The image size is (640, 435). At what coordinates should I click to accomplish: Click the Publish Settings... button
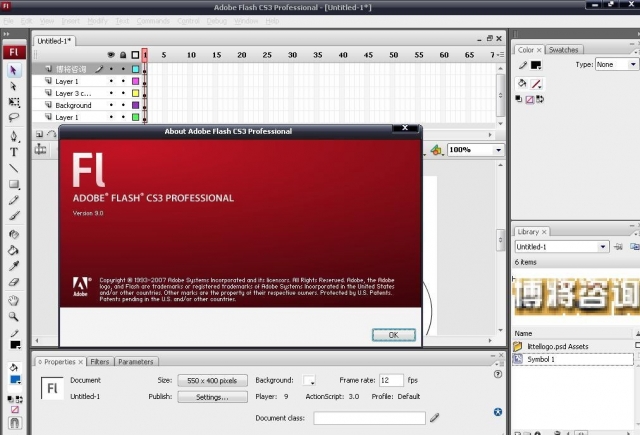point(212,397)
